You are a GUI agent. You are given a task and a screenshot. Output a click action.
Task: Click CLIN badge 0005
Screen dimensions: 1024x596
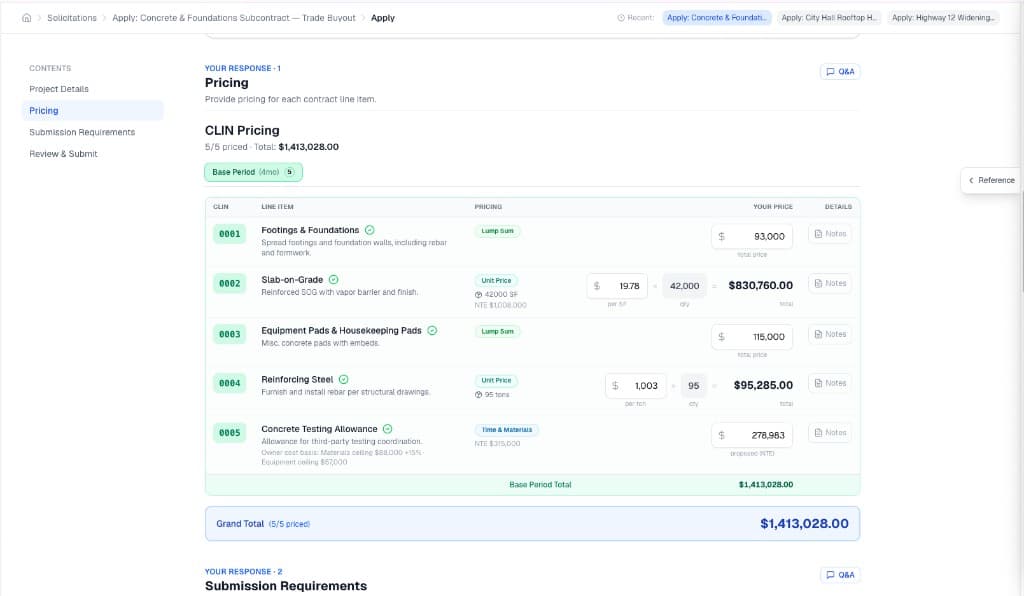click(229, 433)
